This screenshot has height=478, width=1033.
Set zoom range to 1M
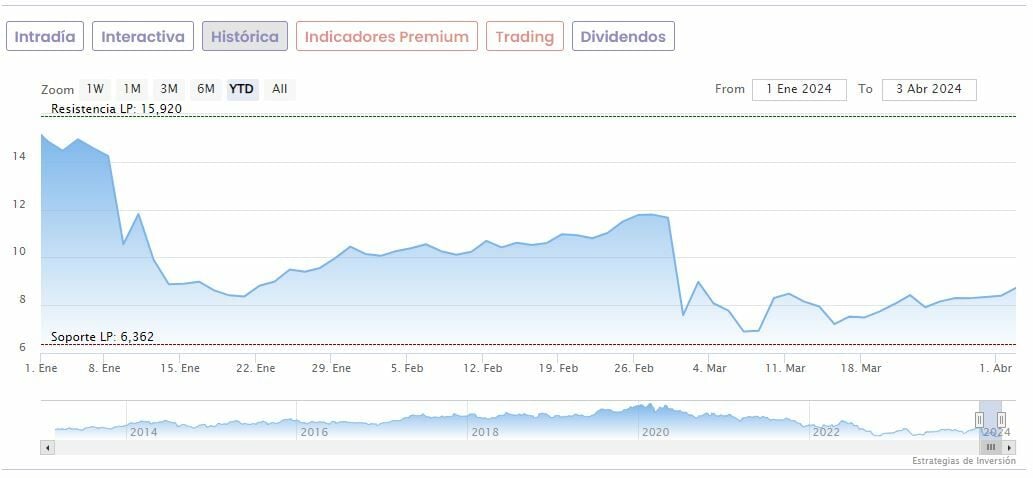(x=132, y=89)
